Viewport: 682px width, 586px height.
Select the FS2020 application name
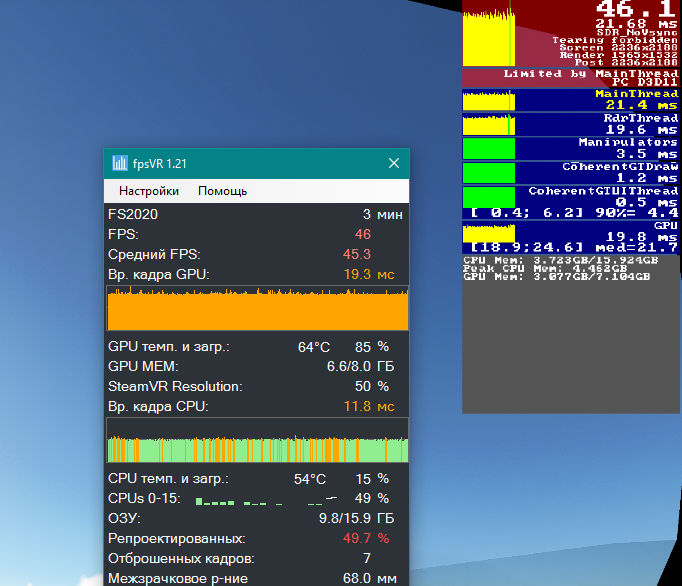pos(133,214)
